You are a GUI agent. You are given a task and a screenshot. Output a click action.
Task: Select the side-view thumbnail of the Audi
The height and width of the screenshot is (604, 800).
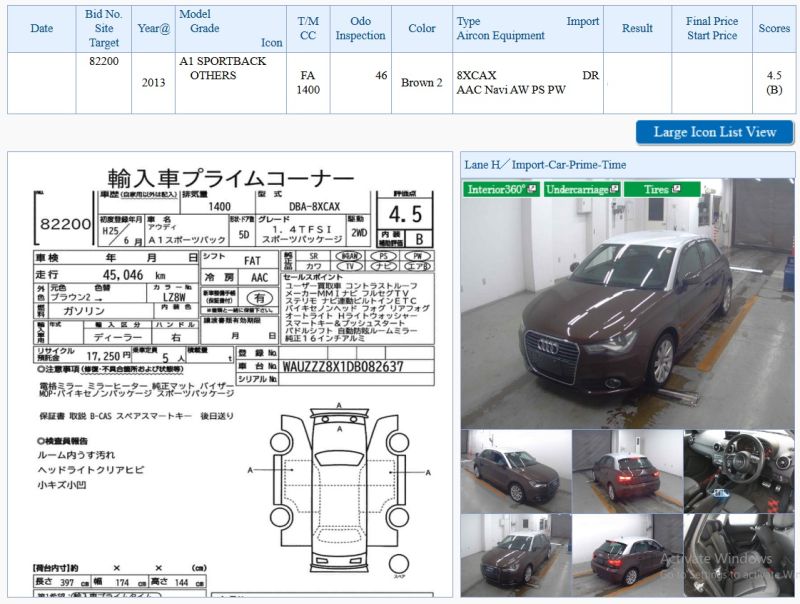pyautogui.click(x=516, y=471)
